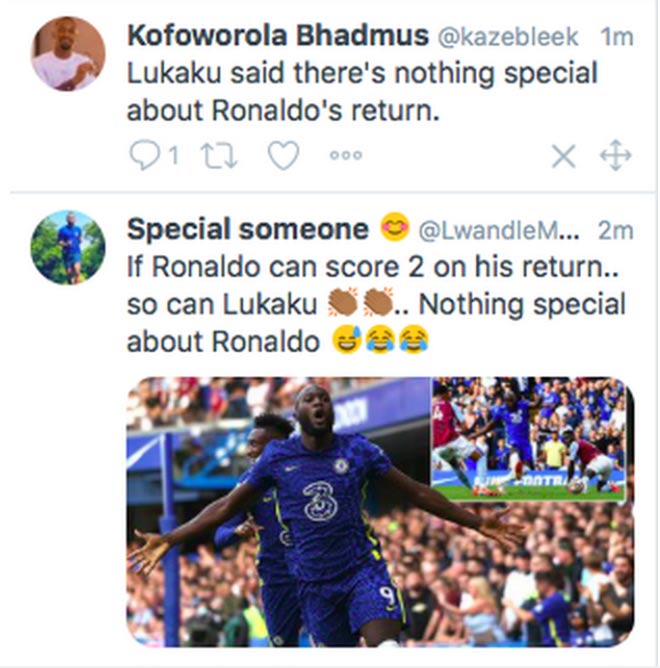Viewport: 660px width, 668px height.
Task: Open the three-dots more options menu
Action: pyautogui.click(x=346, y=155)
